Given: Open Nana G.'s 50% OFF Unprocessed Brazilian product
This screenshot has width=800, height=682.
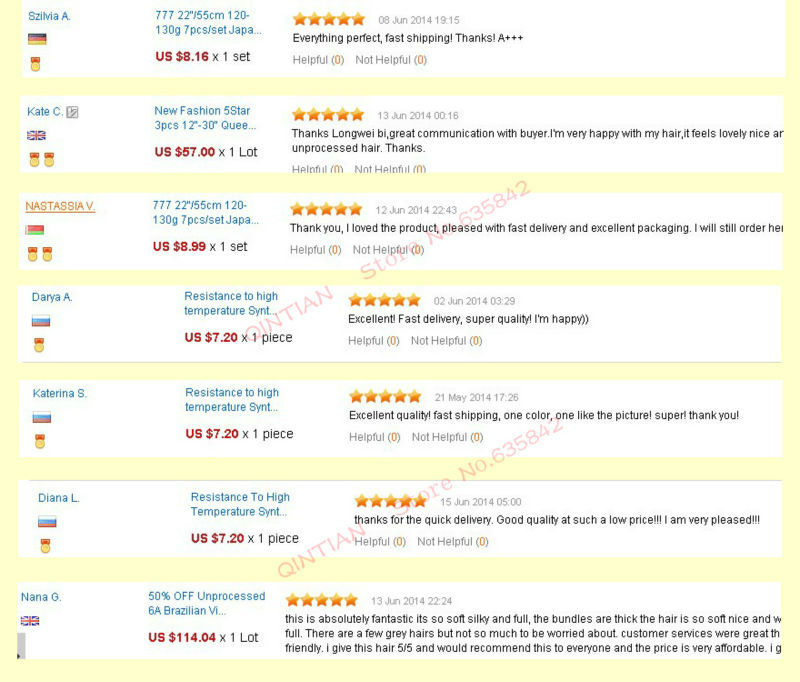Looking at the screenshot, I should [x=206, y=603].
